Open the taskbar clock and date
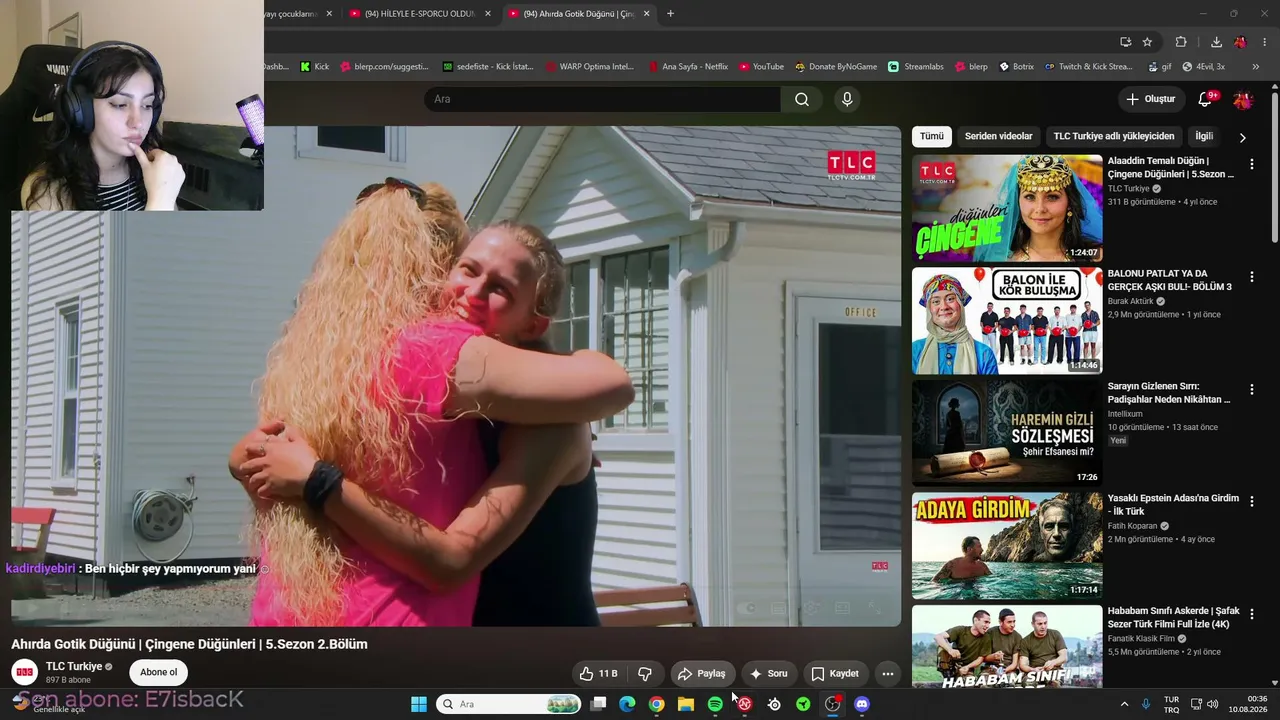The height and width of the screenshot is (720, 1280). tap(1248, 704)
